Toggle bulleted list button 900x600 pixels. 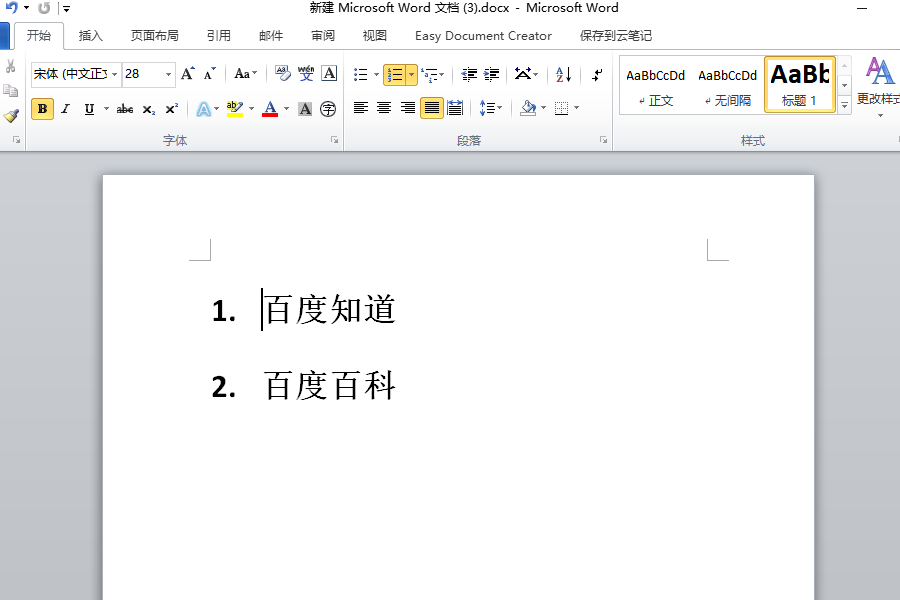360,74
